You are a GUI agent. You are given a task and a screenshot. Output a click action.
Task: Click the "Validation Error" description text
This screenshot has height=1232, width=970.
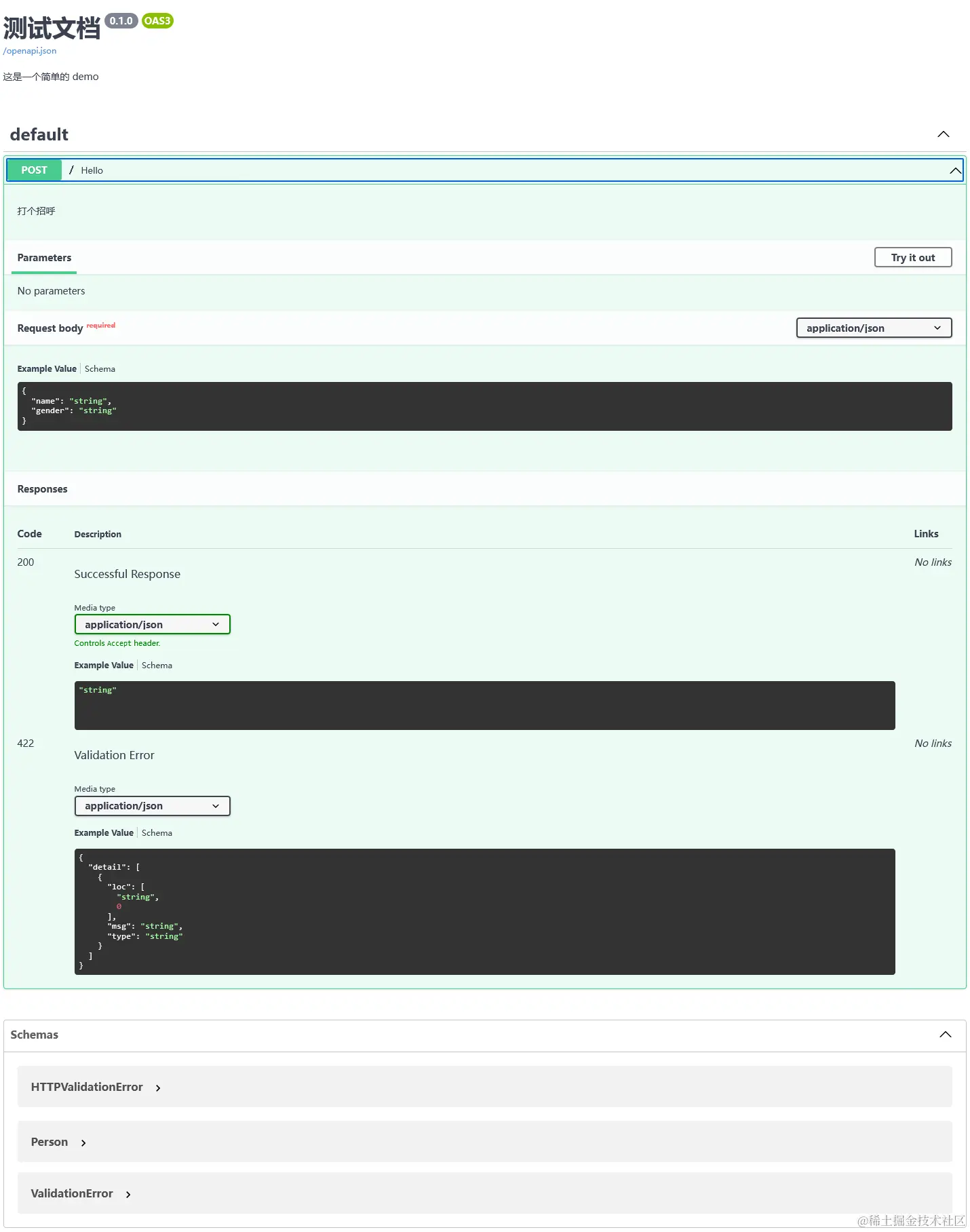(x=114, y=755)
